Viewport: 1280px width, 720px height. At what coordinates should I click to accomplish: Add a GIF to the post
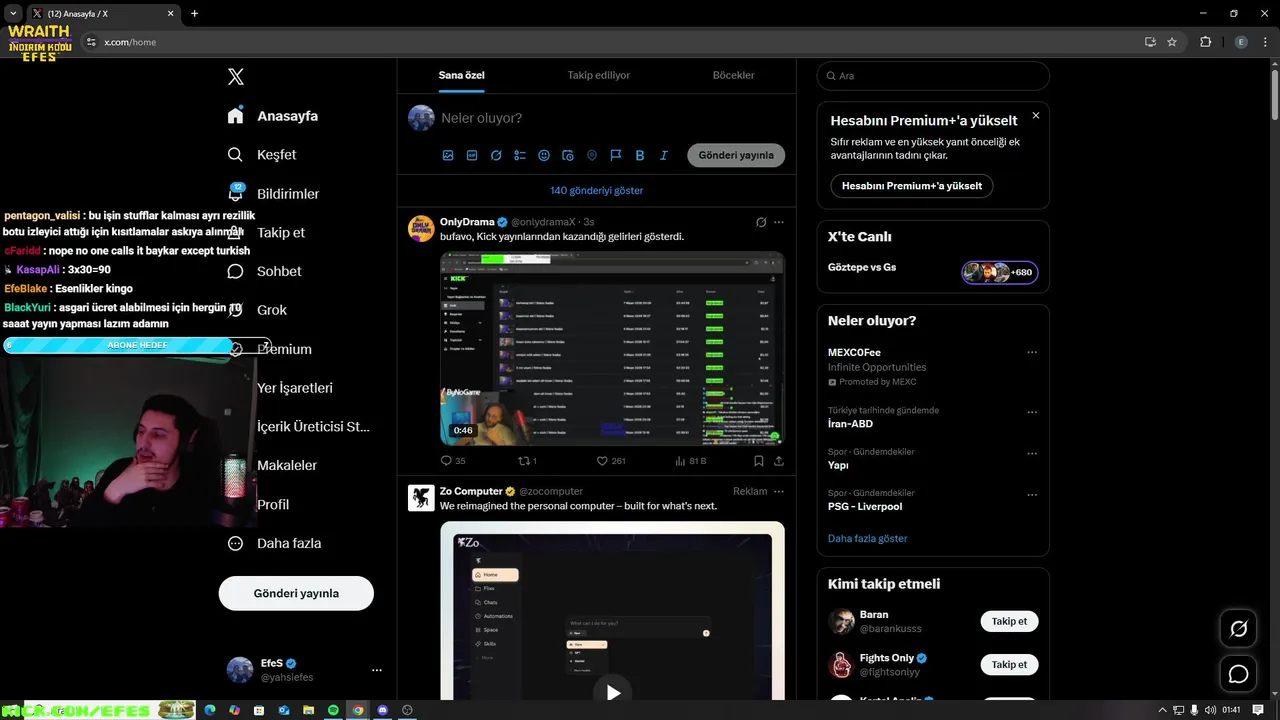(472, 155)
